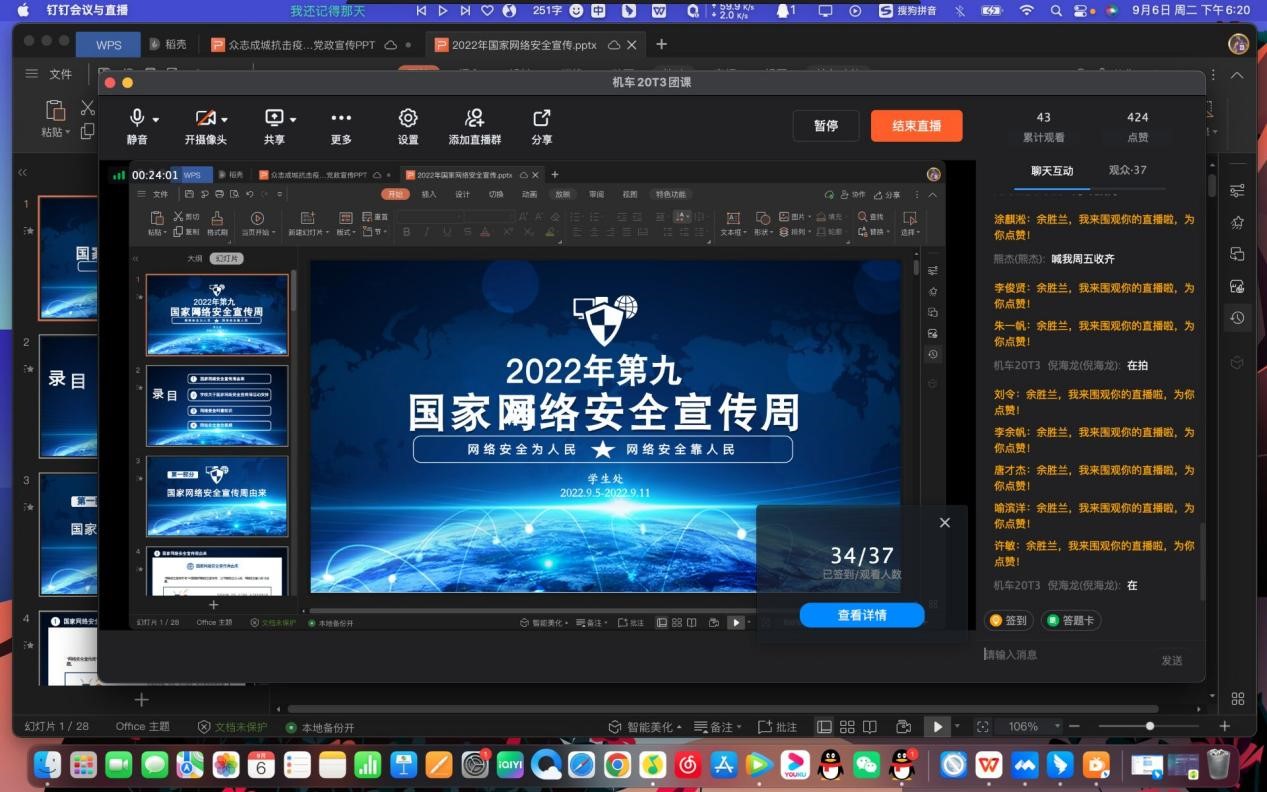Click the 批注 annotation icon in status bar
Screen dimensions: 1267x792
[778, 727]
